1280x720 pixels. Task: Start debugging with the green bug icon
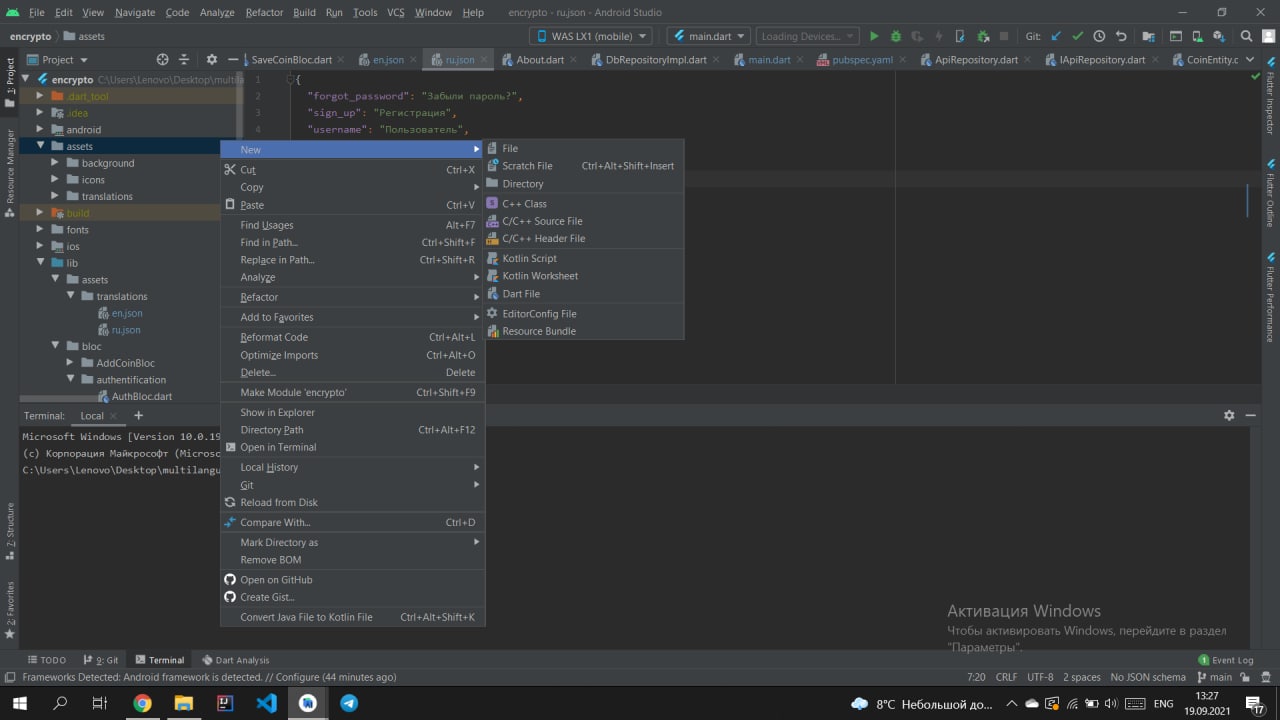click(896, 36)
